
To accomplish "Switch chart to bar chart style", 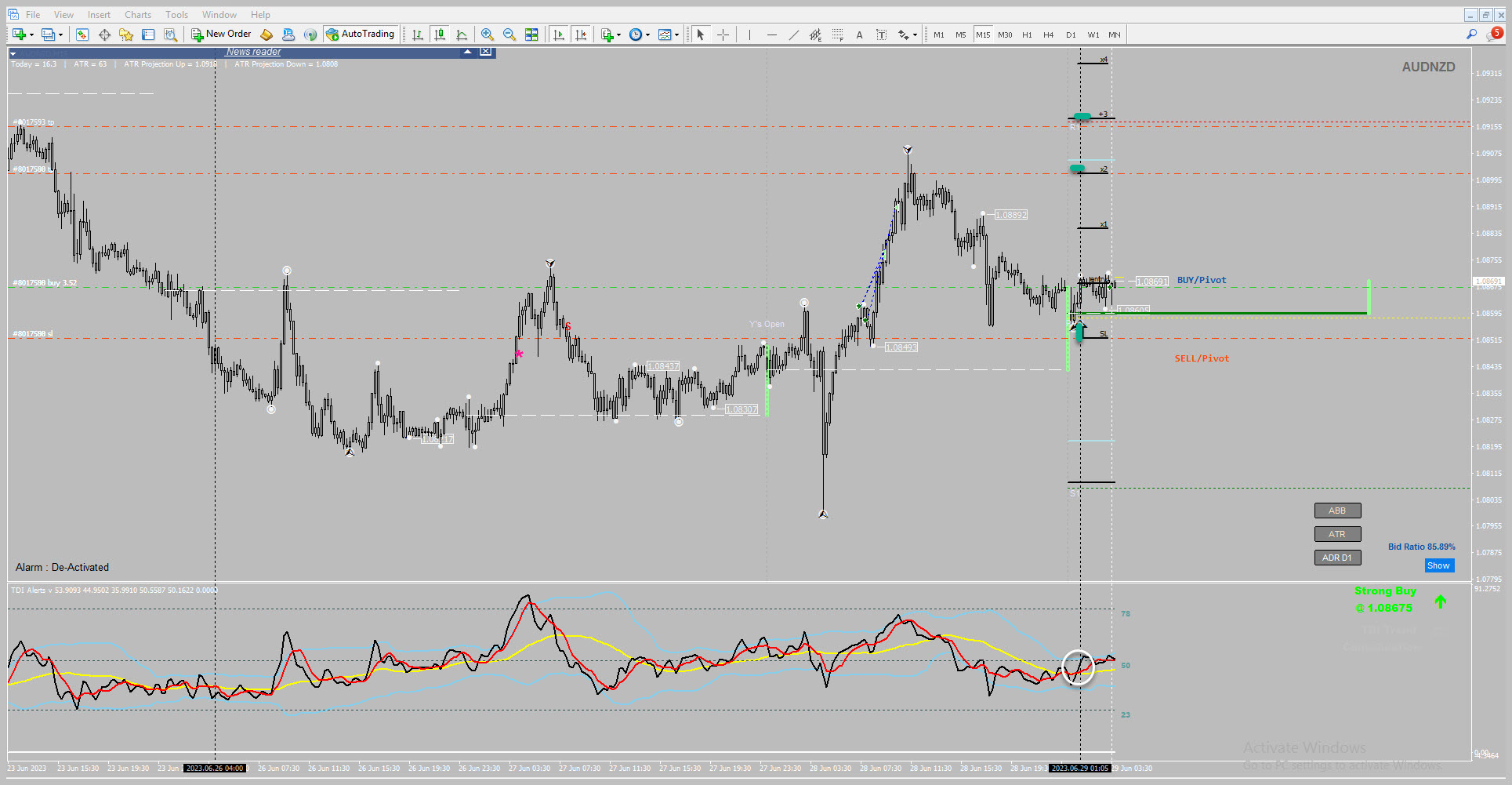I will tap(418, 35).
